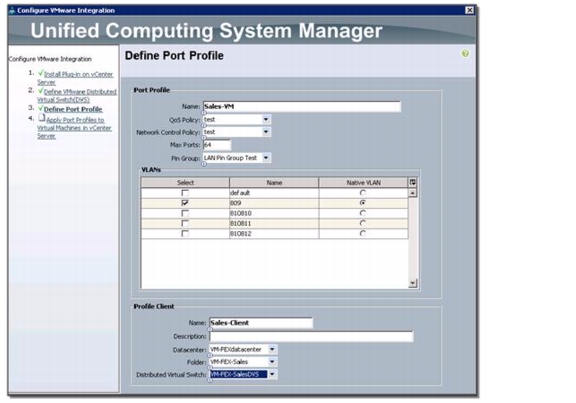Expand the Pin Group dropdown
576x403 pixels.
[266, 158]
